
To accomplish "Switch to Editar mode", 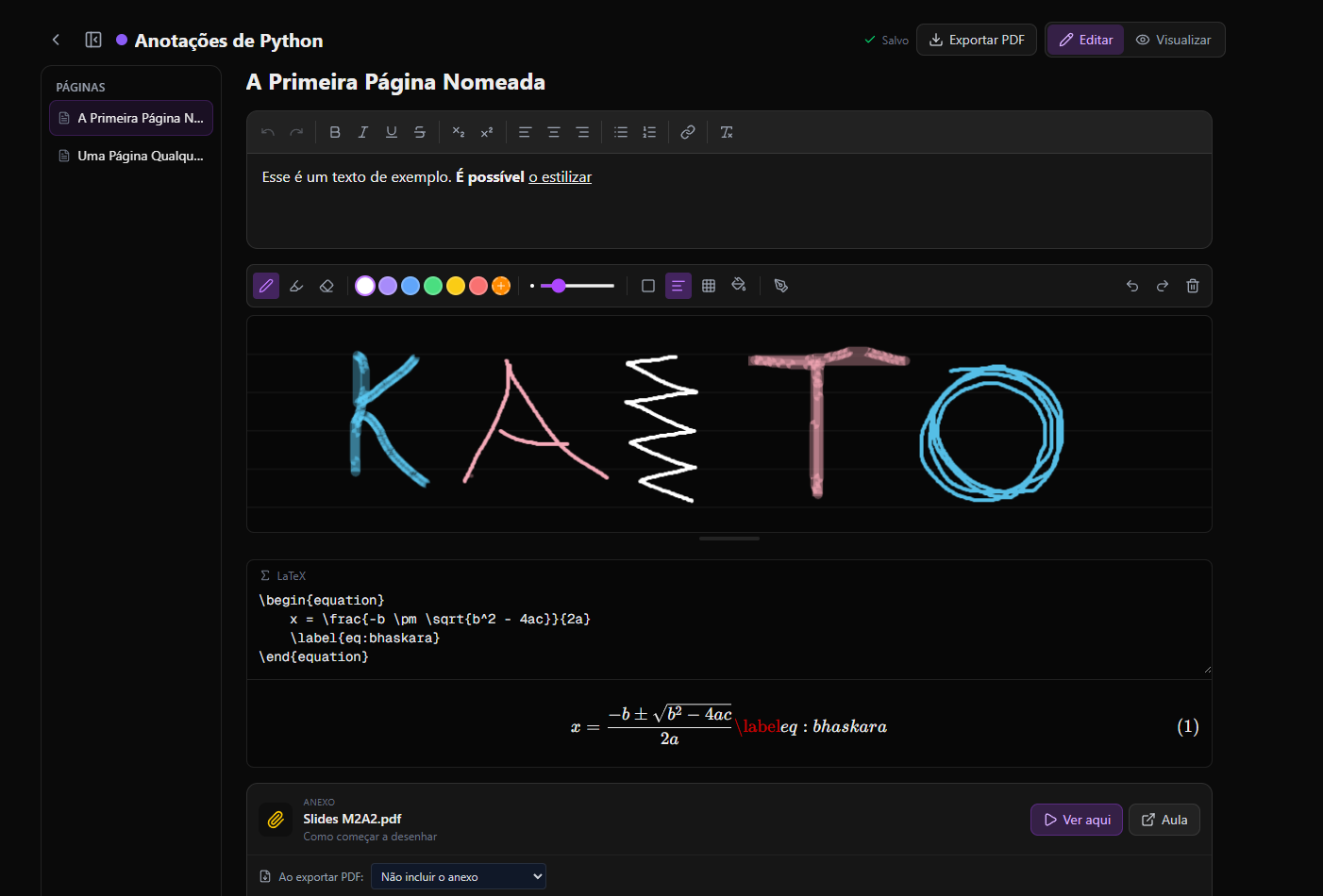I will pos(1085,40).
